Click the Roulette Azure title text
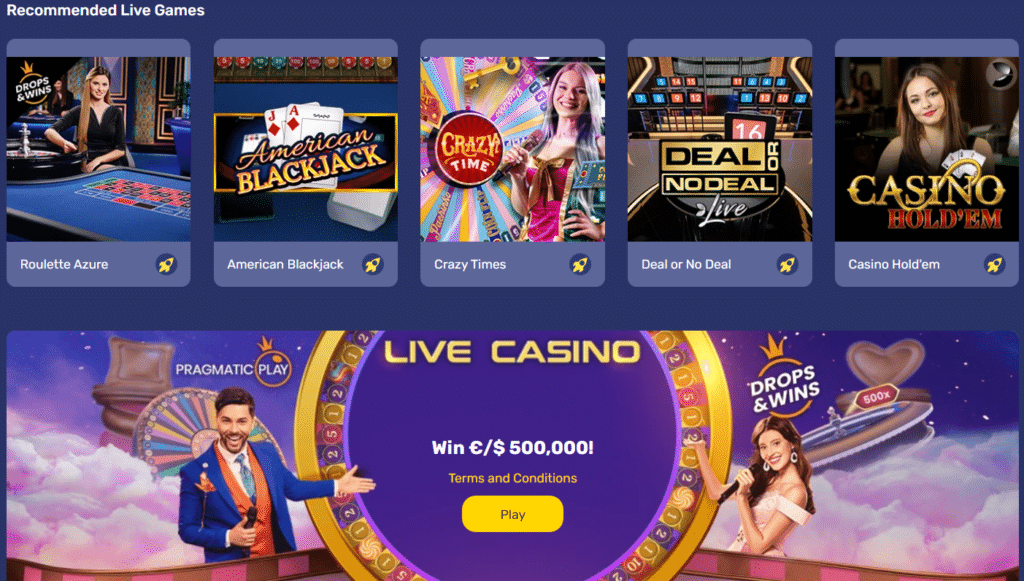The width and height of the screenshot is (1024, 581). [x=64, y=264]
